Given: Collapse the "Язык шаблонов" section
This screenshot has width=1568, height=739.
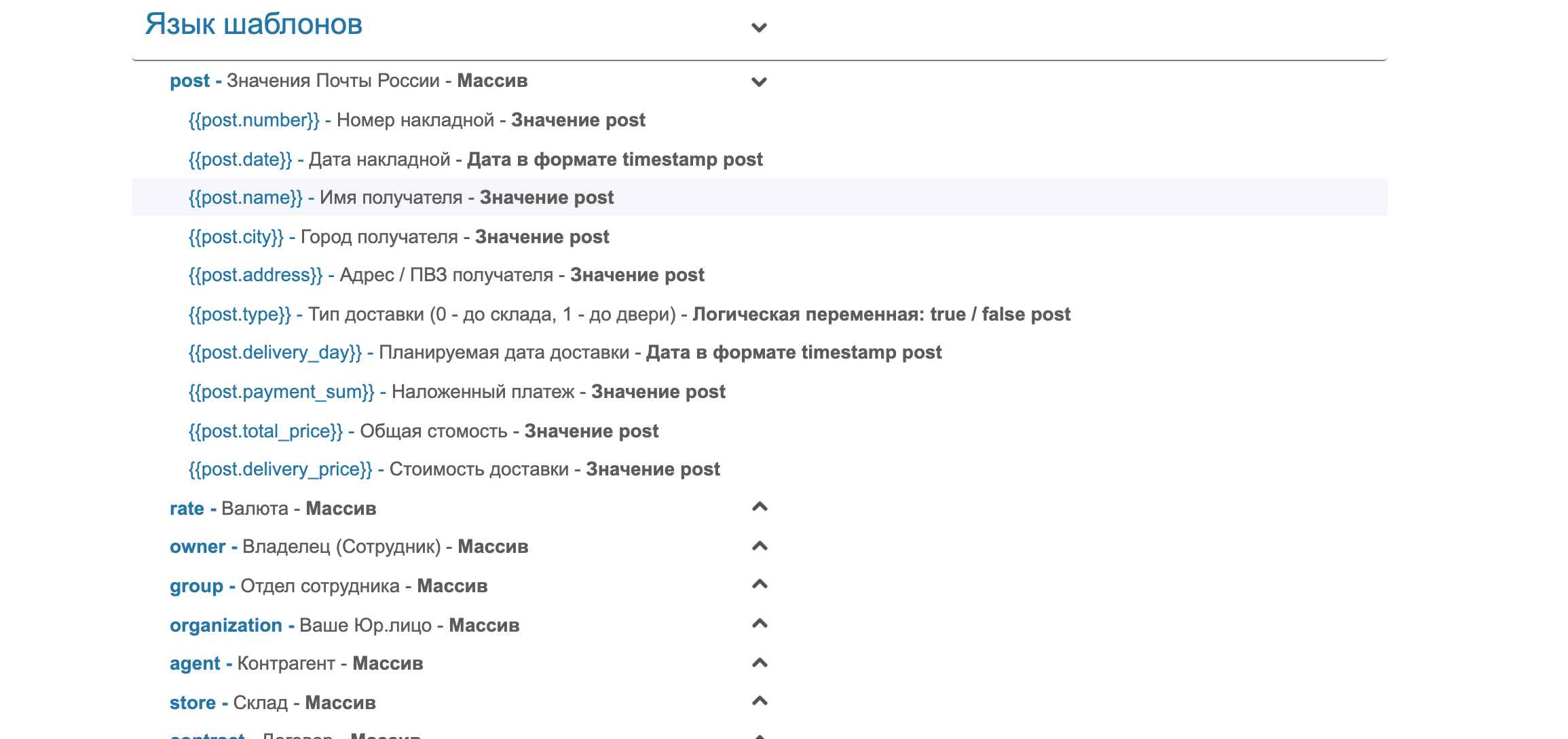Looking at the screenshot, I should click(760, 27).
